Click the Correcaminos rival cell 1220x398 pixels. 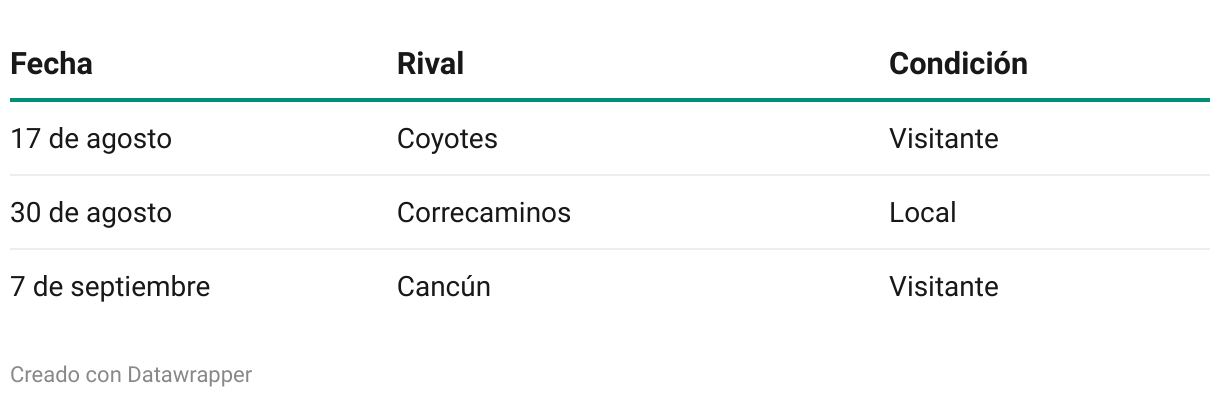point(484,213)
